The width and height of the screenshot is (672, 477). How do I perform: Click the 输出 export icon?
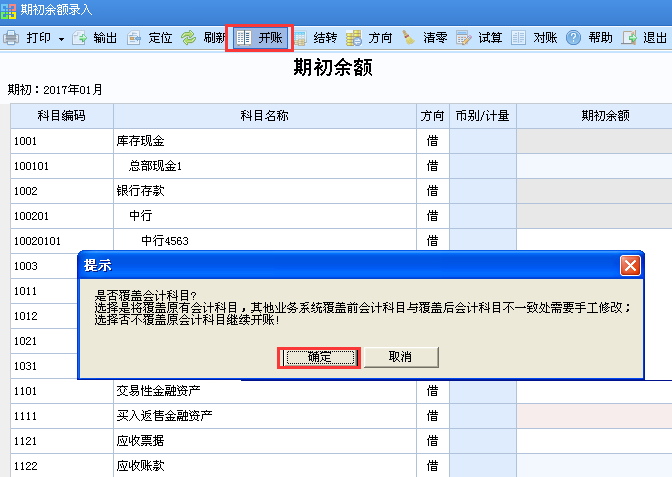(x=80, y=38)
